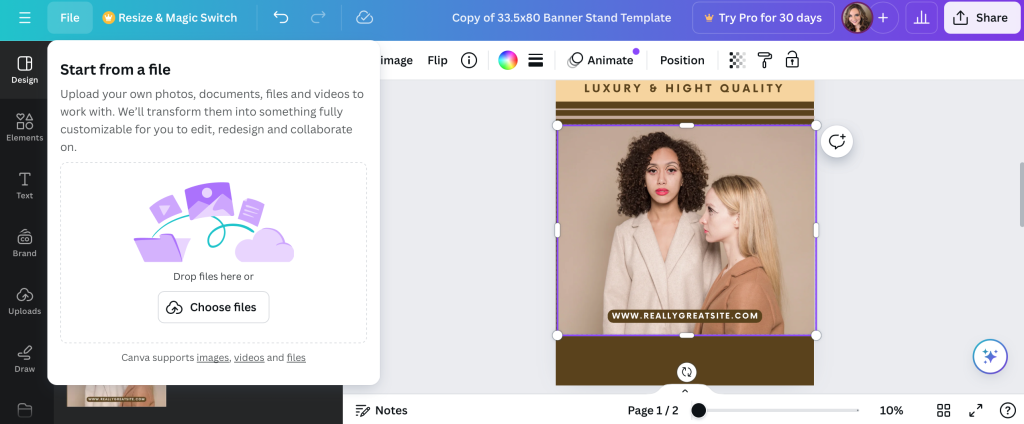The height and width of the screenshot is (424, 1024).
Task: Click the canvas vertical scrollbar
Action: pyautogui.click(x=1021, y=194)
